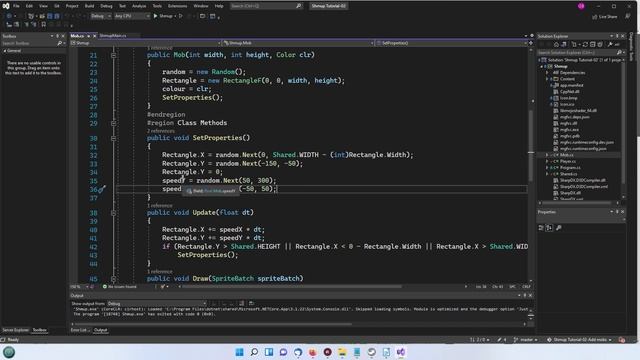The width and height of the screenshot is (640, 360).
Task: Open the Any CPU platform dropdown
Action: (131, 16)
